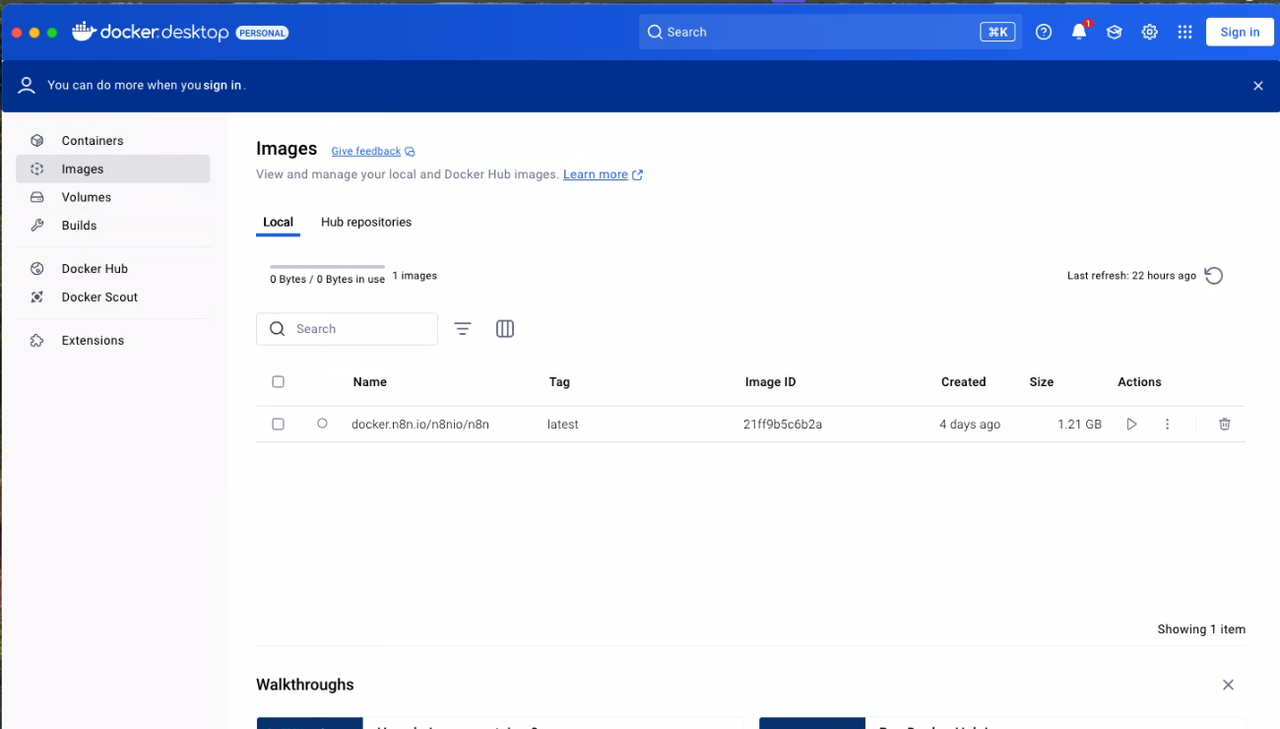The height and width of the screenshot is (729, 1280).
Task: Click the feedback chat bubble icon
Action: 410,152
